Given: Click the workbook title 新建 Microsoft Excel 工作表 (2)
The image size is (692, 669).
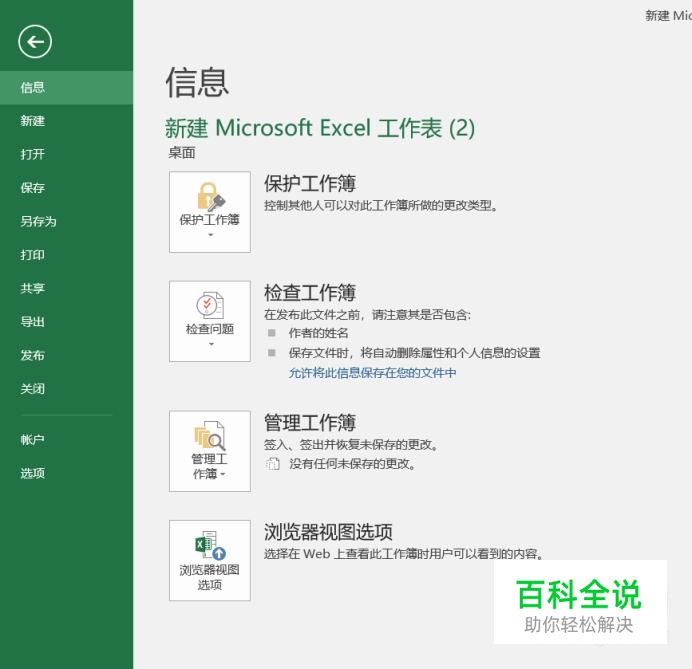Looking at the screenshot, I should pos(320,128).
